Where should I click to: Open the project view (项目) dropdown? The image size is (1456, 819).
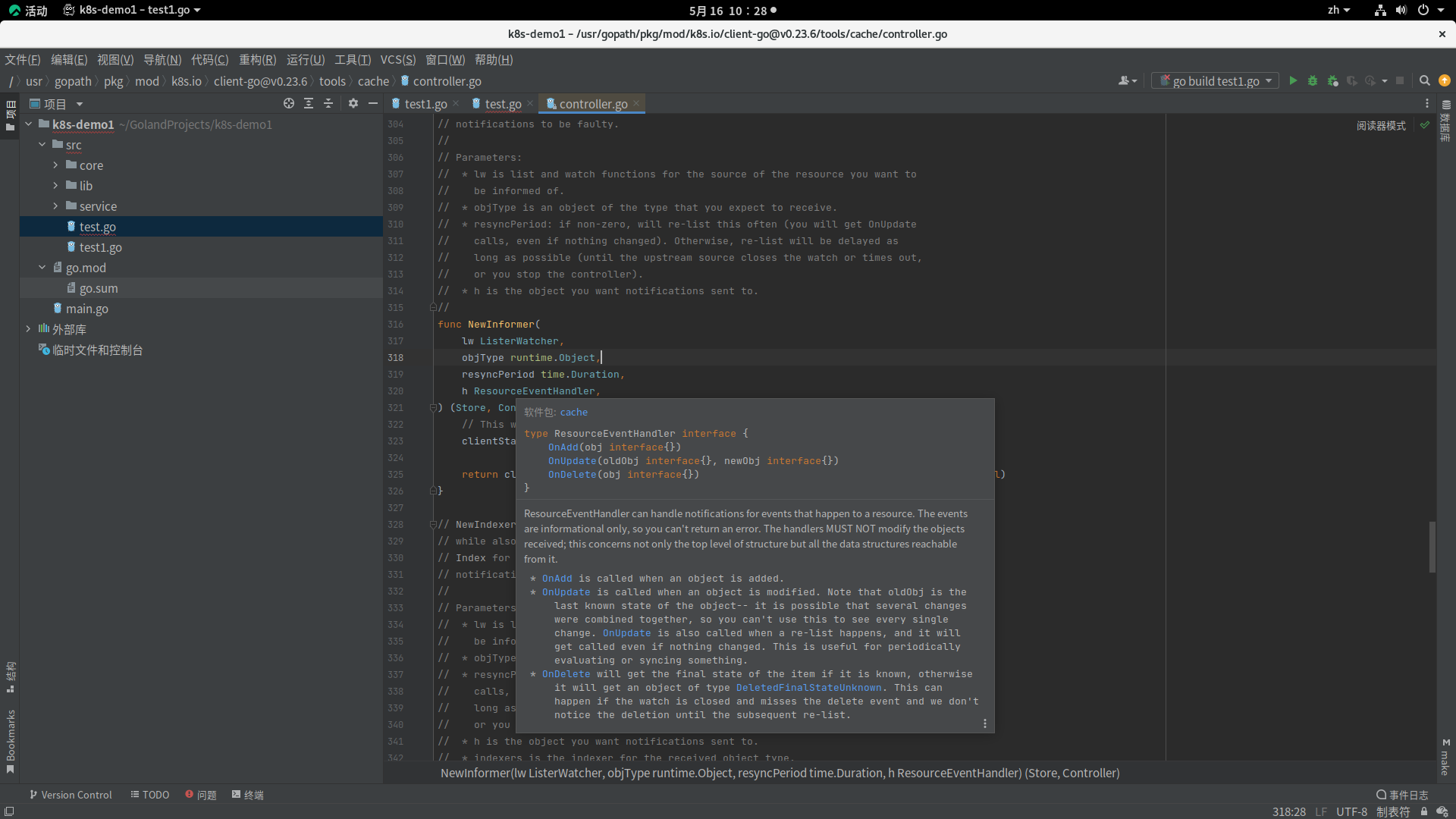(x=56, y=104)
